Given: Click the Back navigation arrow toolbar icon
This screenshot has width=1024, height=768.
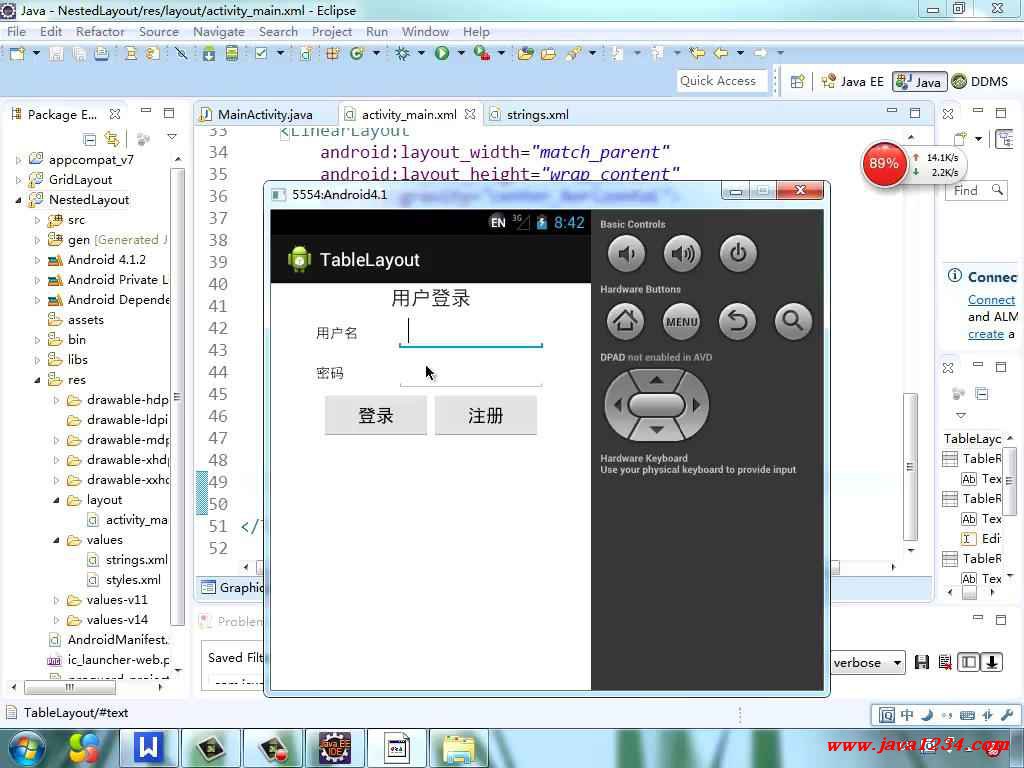Looking at the screenshot, I should click(721, 53).
